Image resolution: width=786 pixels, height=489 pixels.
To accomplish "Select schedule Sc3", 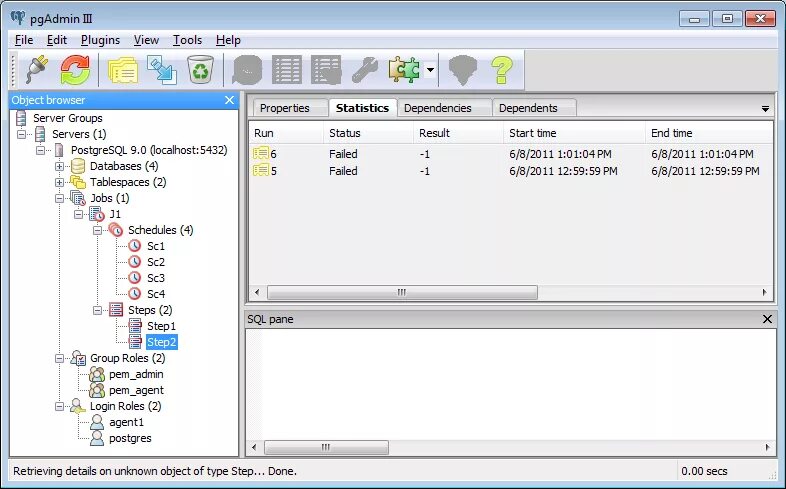I will coord(155,279).
